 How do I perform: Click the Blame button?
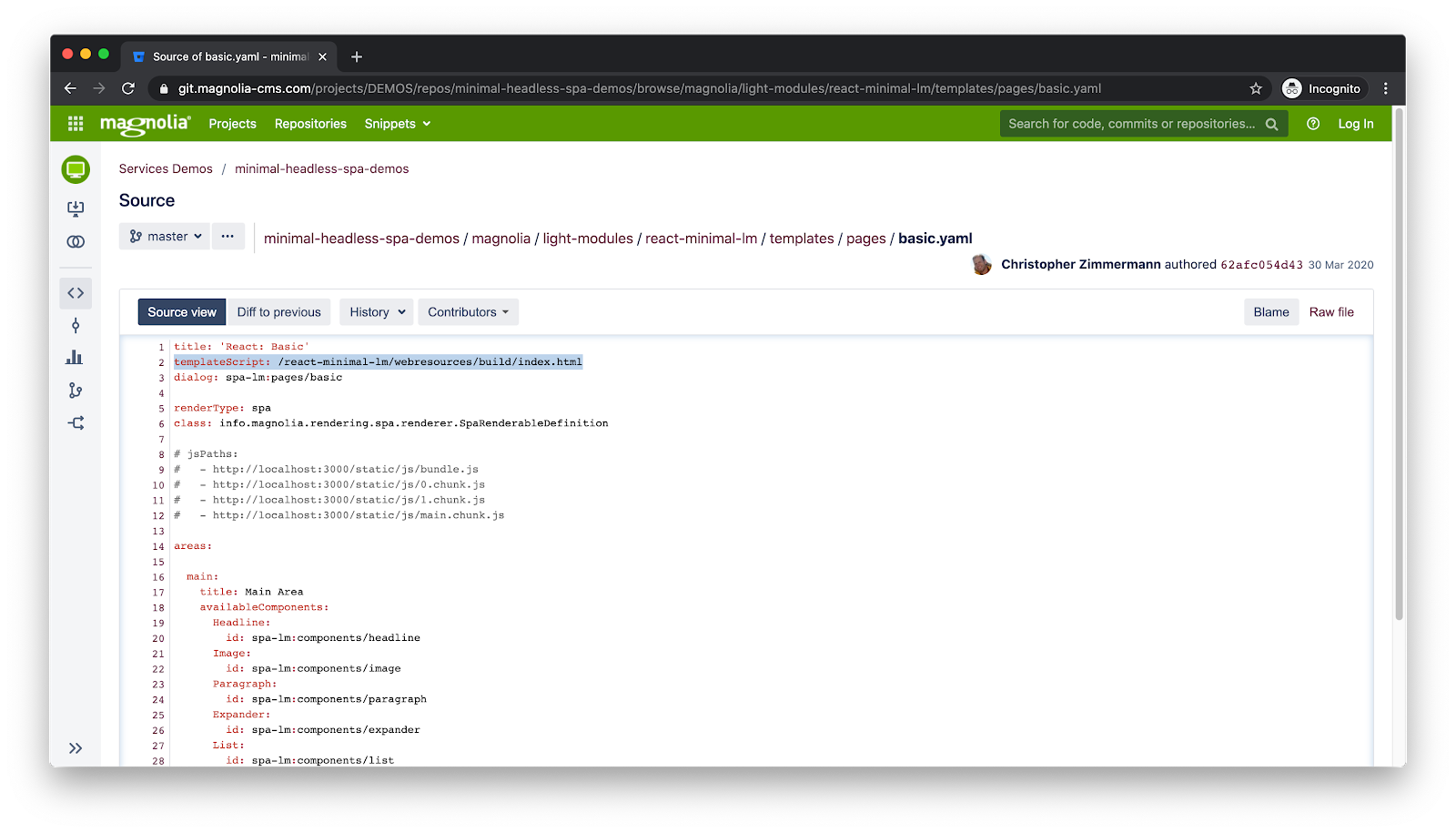click(x=1270, y=312)
